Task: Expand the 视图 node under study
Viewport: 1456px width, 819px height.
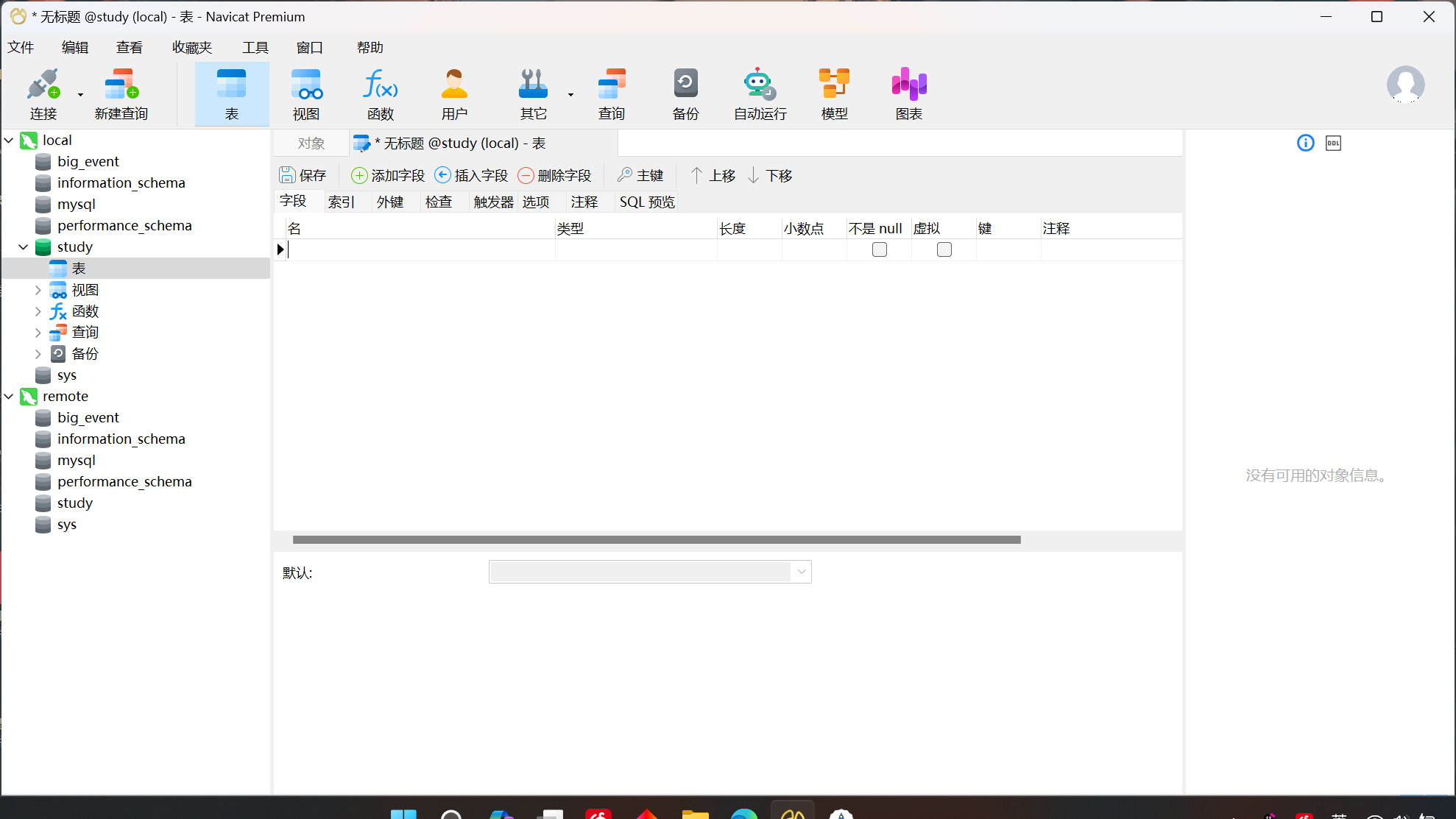Action: tap(38, 291)
